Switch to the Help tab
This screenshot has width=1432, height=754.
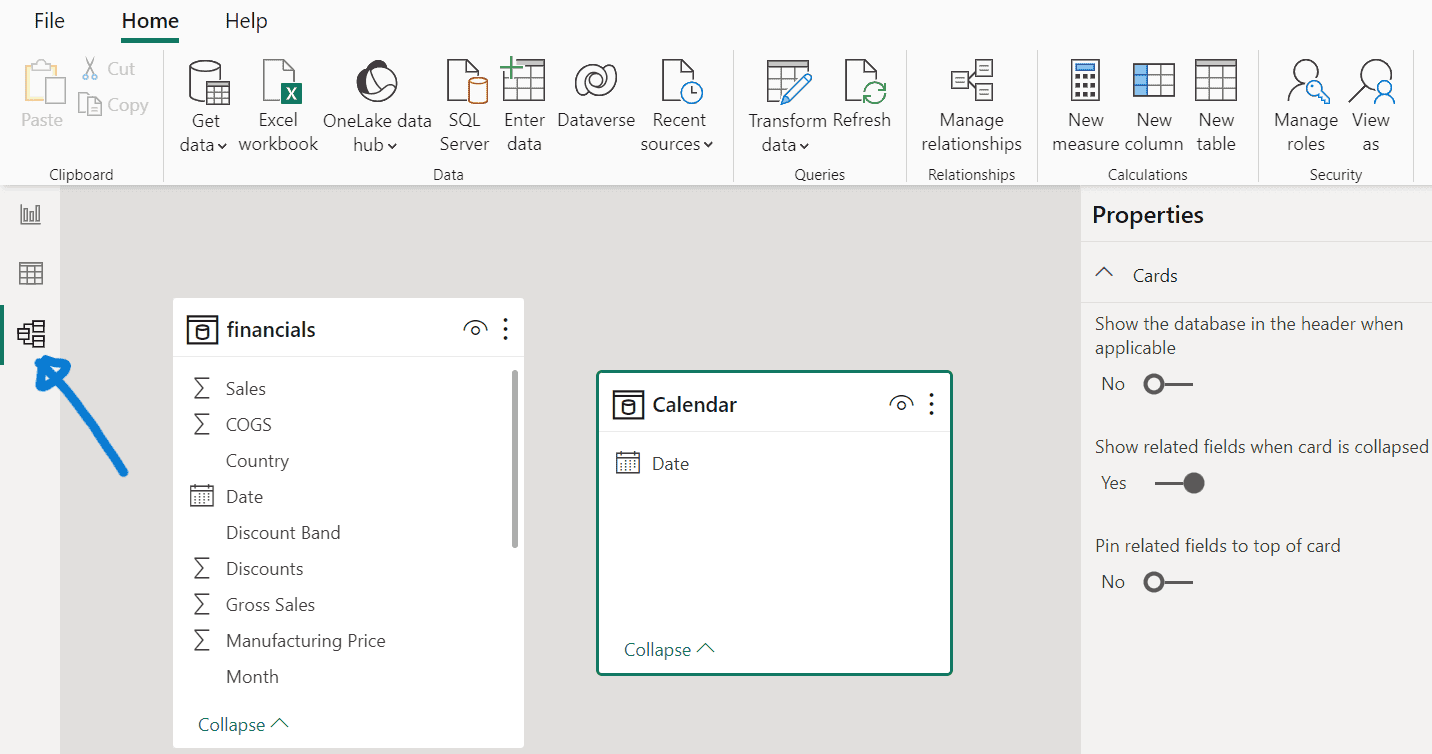point(246,21)
